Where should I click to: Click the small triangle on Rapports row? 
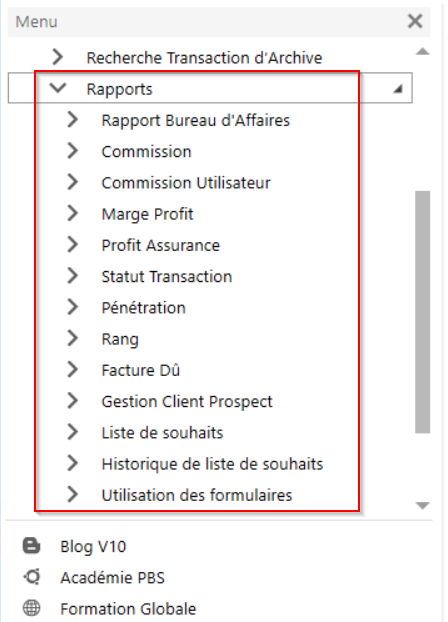point(398,89)
